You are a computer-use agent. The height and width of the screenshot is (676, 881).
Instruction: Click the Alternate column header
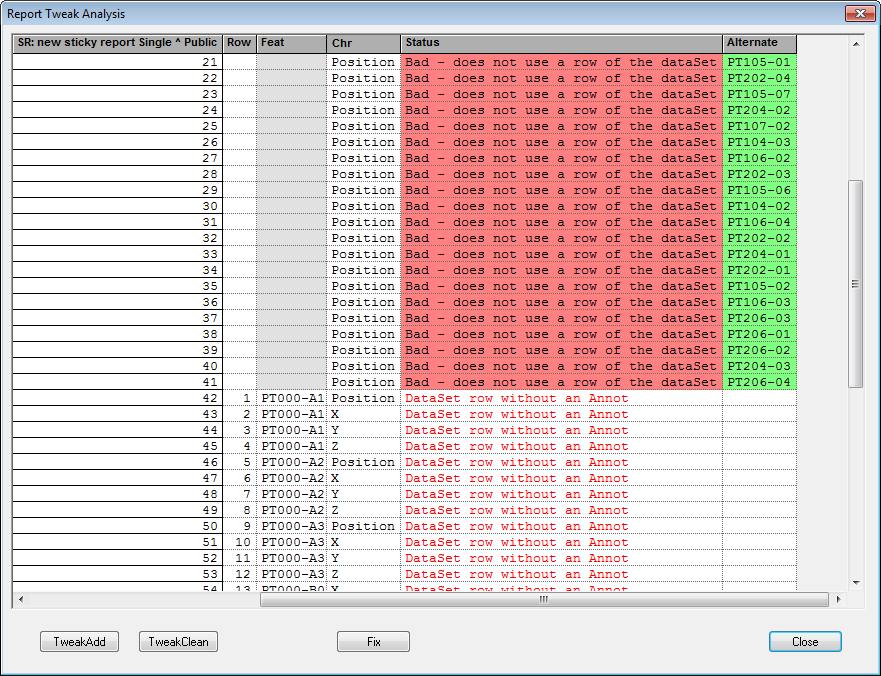759,43
